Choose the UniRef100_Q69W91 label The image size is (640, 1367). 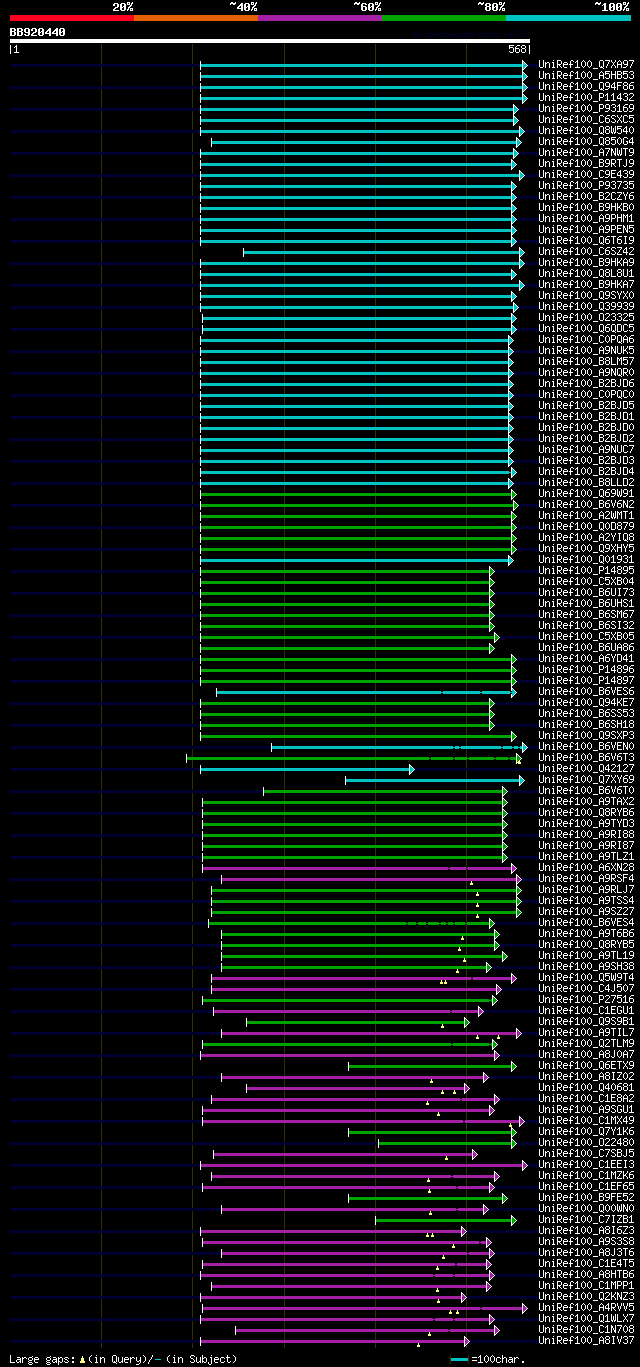(x=586, y=493)
